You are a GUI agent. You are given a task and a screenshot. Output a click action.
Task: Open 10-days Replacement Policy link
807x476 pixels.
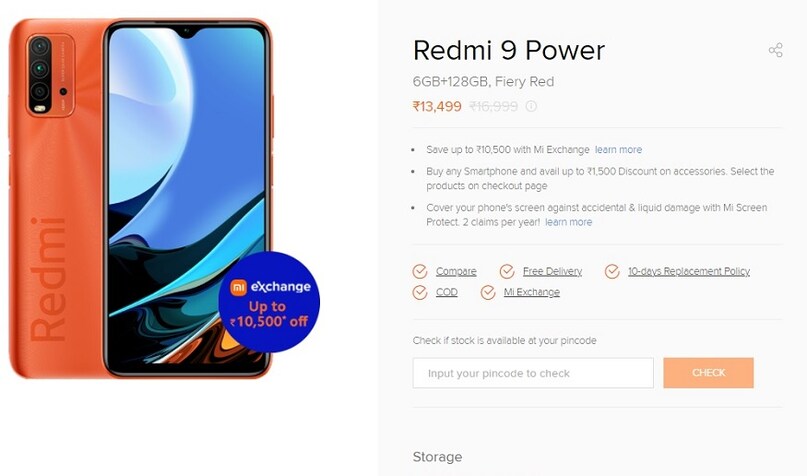(x=689, y=271)
